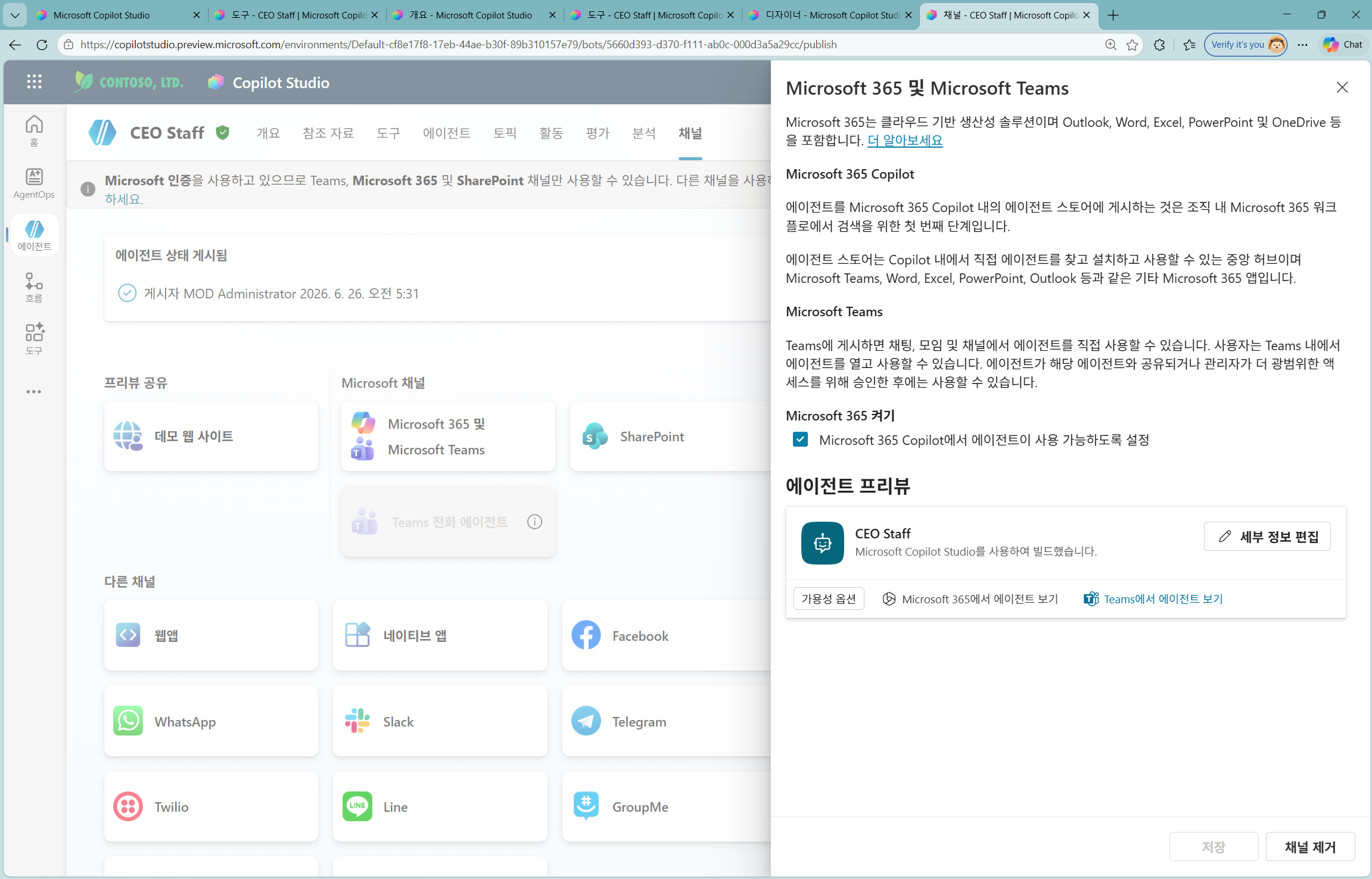This screenshot has height=879, width=1372.
Task: Click the info icon on Teams 전화 에이전트
Action: tap(534, 522)
